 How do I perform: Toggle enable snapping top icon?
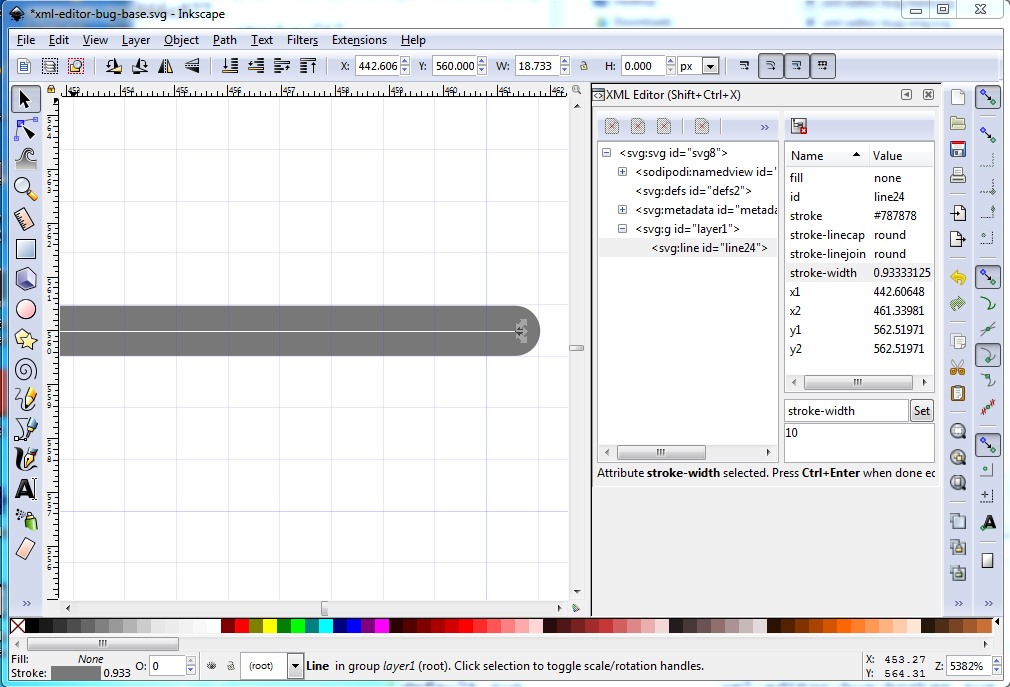coord(987,97)
